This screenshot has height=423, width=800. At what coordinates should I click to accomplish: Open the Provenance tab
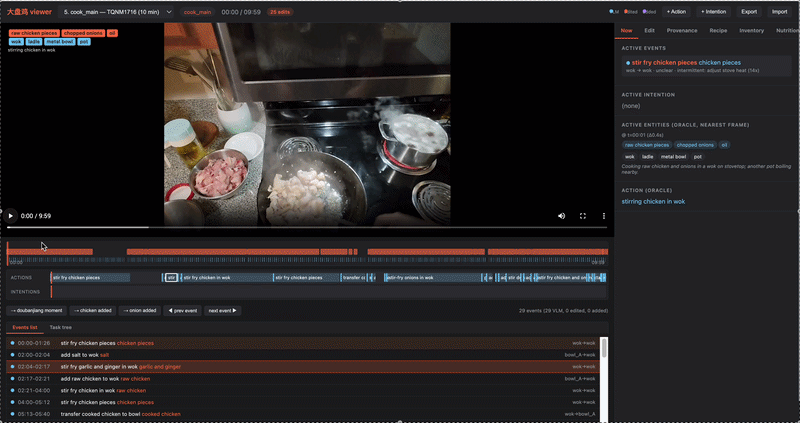(x=682, y=31)
